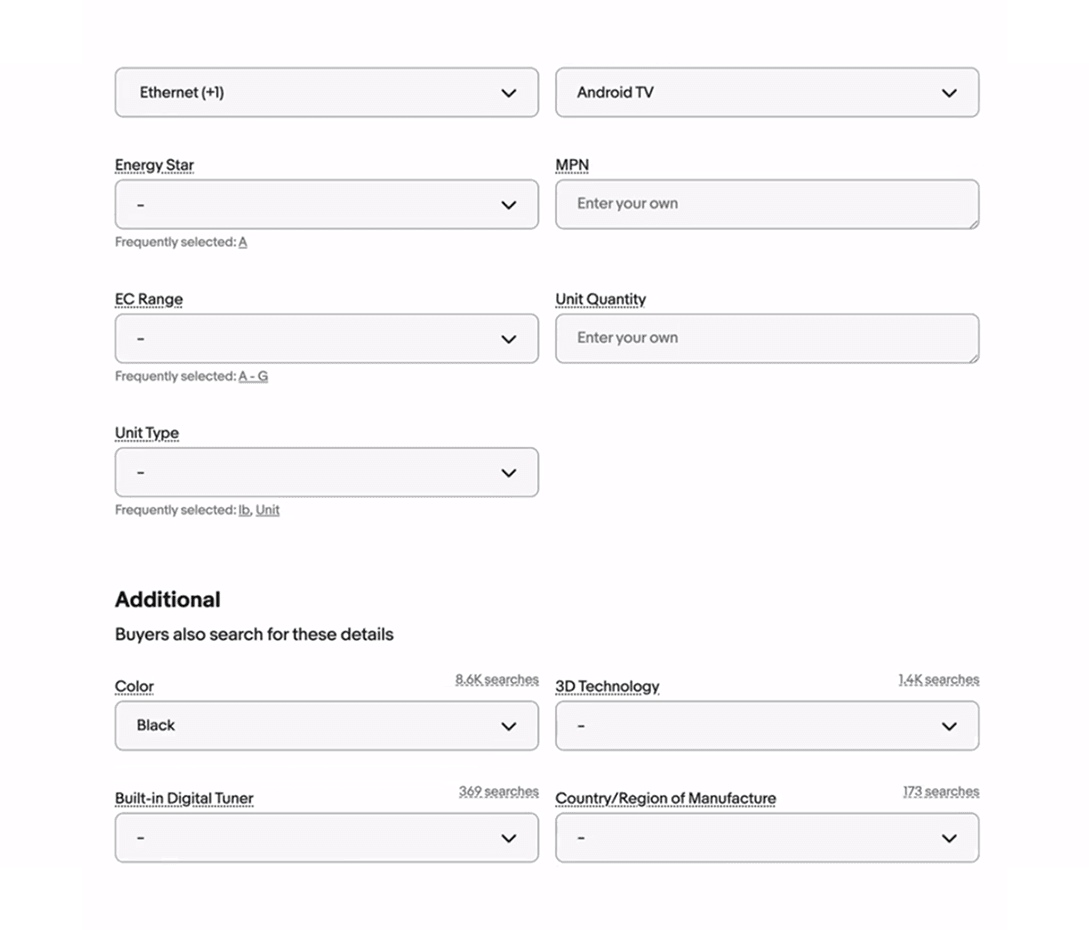Pick the frequently selected lb unit type
The height and width of the screenshot is (930, 1089).
(x=244, y=510)
